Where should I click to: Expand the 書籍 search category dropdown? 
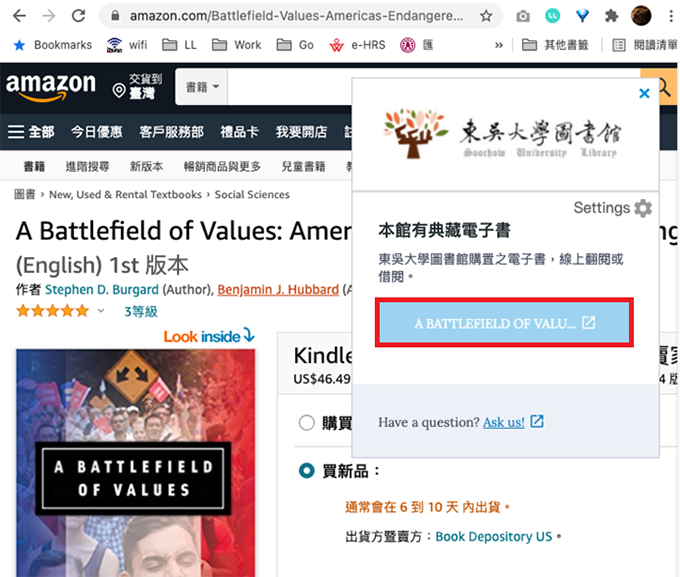coord(202,87)
